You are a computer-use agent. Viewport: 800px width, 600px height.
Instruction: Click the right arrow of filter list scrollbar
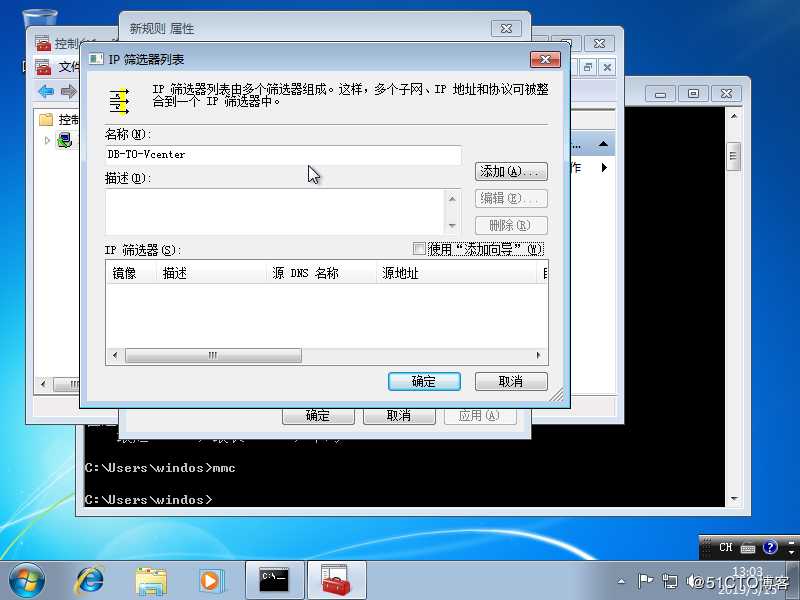click(x=539, y=355)
